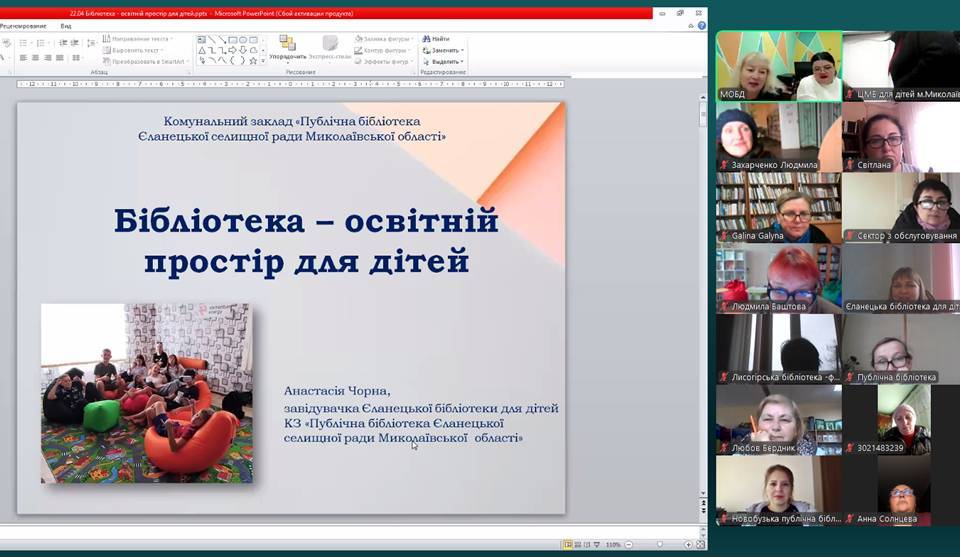Screen dimensions: 960x557
Task: Open the Заливка фигуры dropdown
Action: [413, 38]
